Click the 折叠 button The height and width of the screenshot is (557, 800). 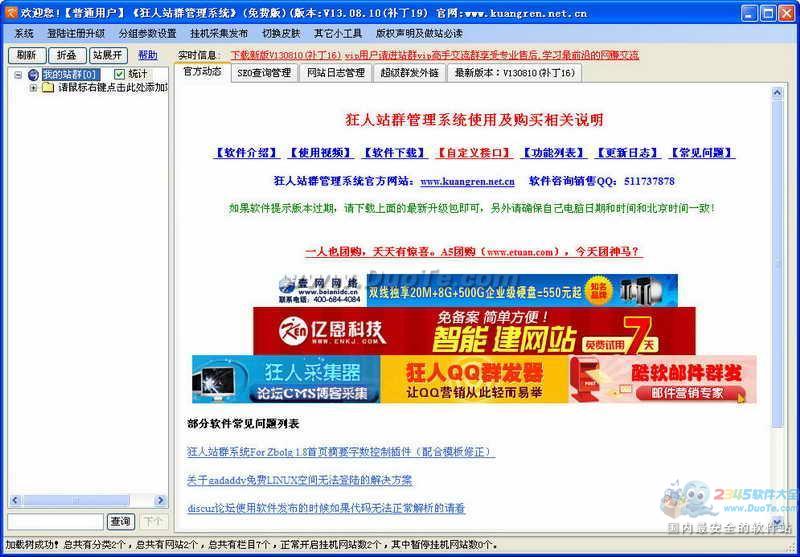67,55
